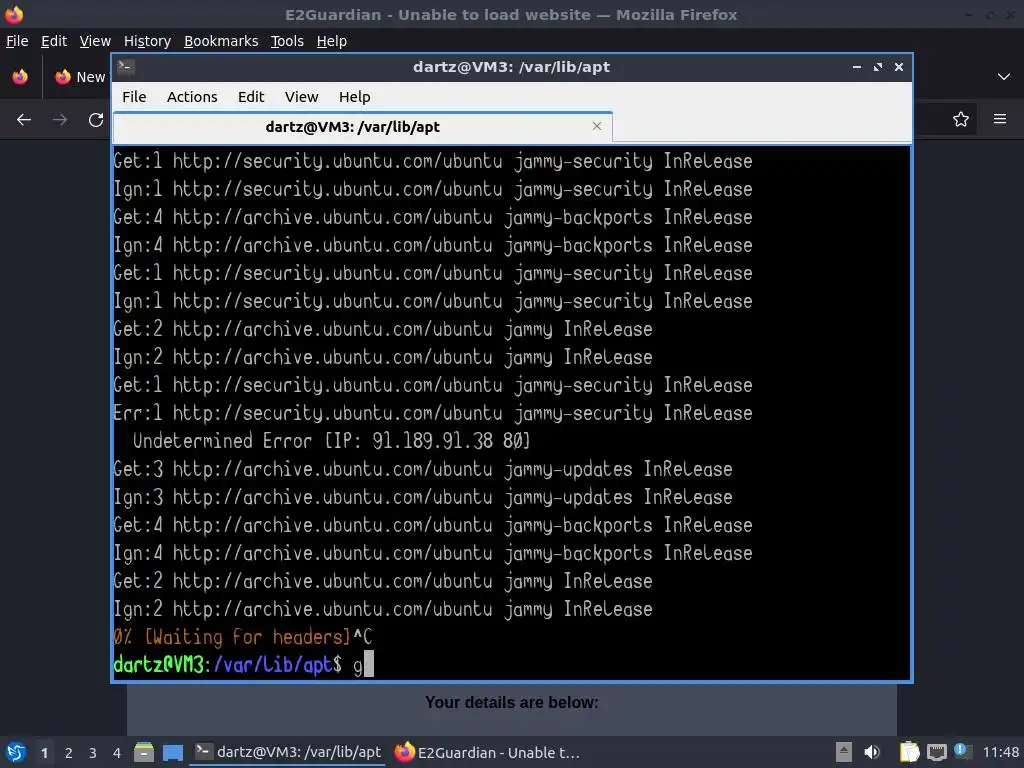Close the terminal window

899,67
